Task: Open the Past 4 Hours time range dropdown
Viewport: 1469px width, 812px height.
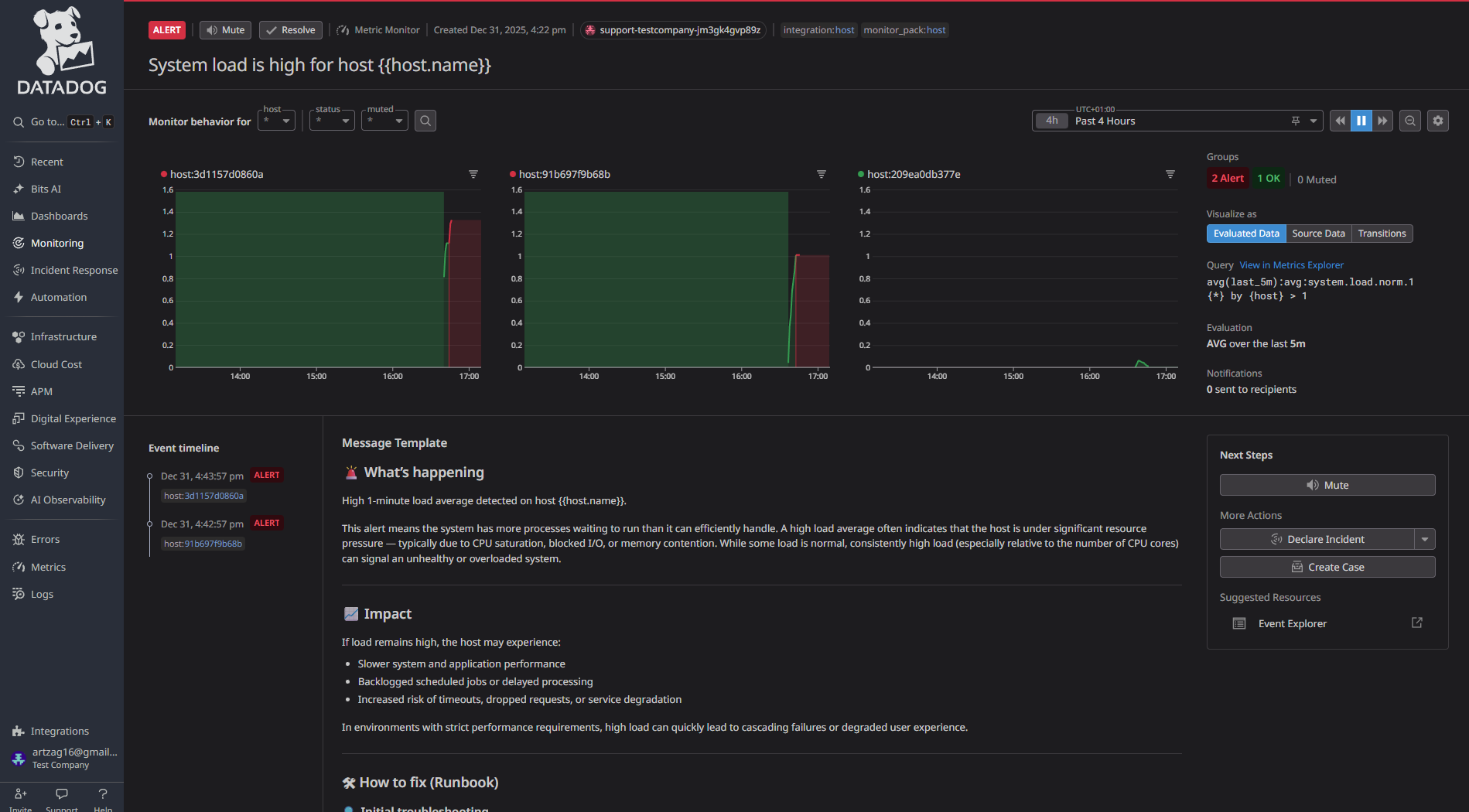Action: 1177,121
